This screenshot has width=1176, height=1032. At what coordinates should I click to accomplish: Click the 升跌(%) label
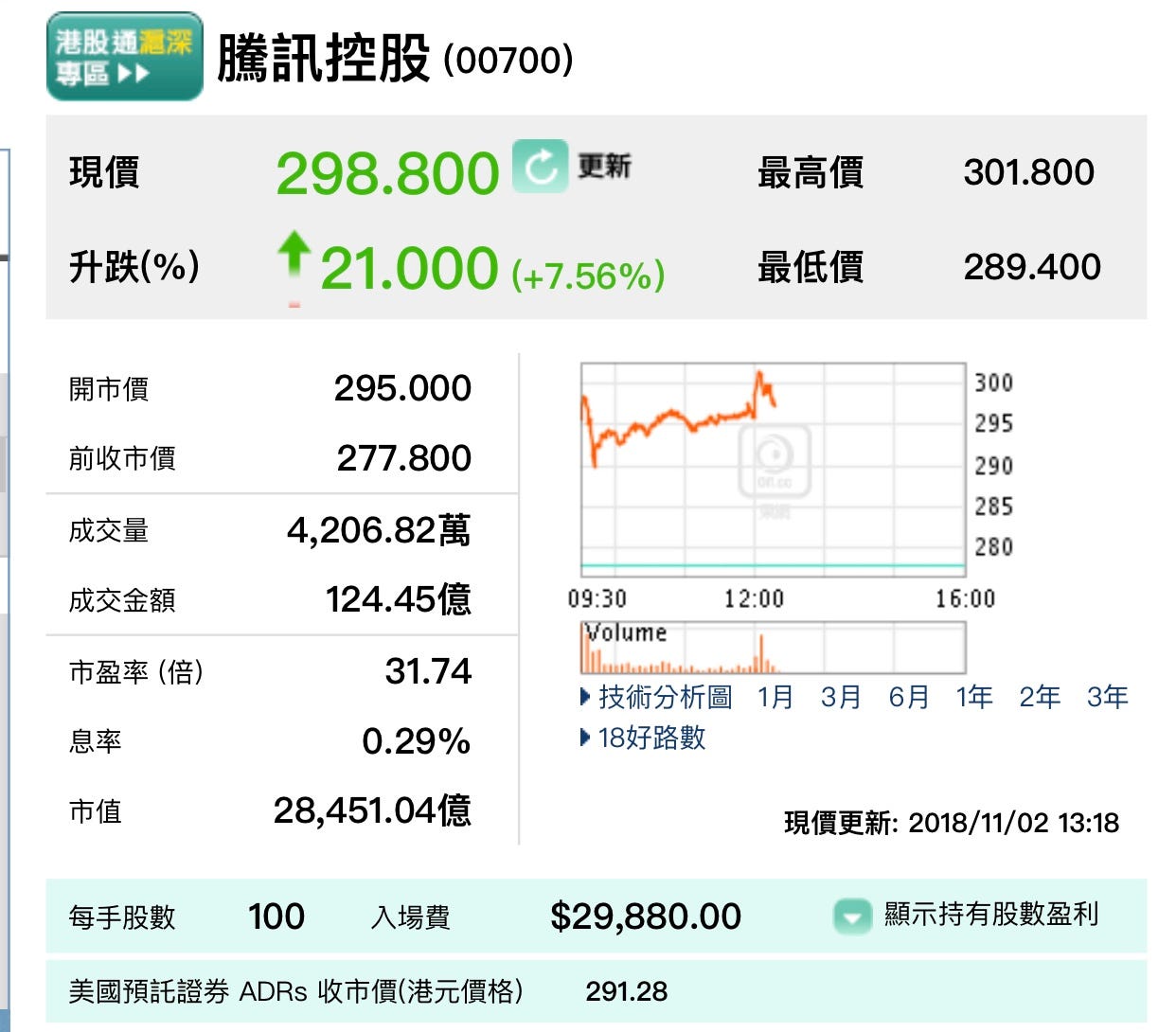[134, 267]
